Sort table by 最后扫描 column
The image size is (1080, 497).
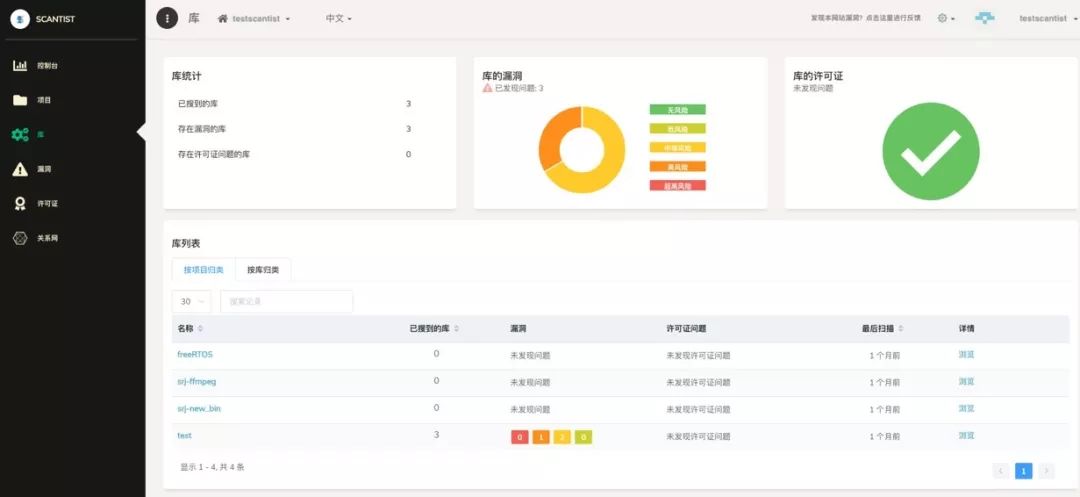click(x=885, y=328)
